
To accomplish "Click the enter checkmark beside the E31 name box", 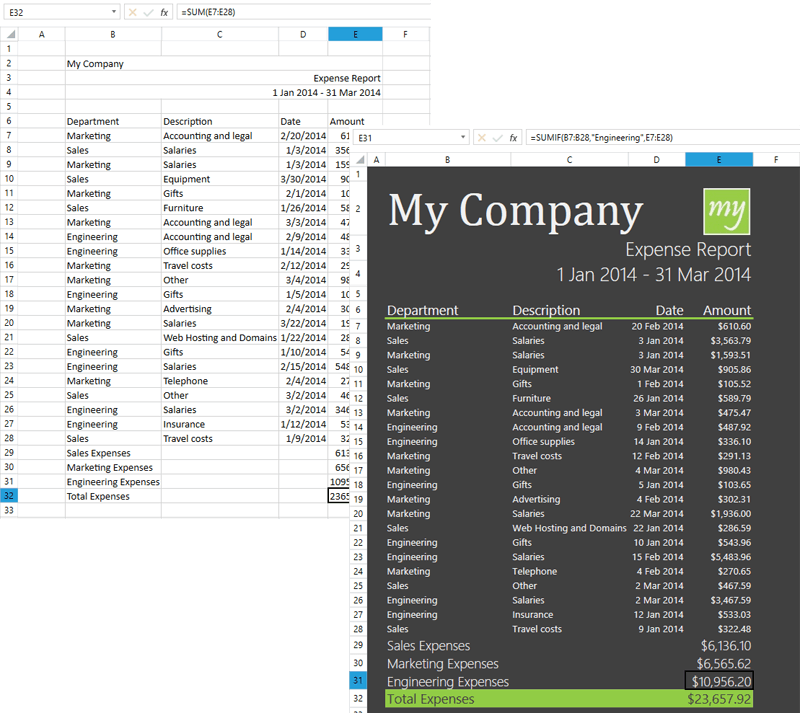I will 498,137.
